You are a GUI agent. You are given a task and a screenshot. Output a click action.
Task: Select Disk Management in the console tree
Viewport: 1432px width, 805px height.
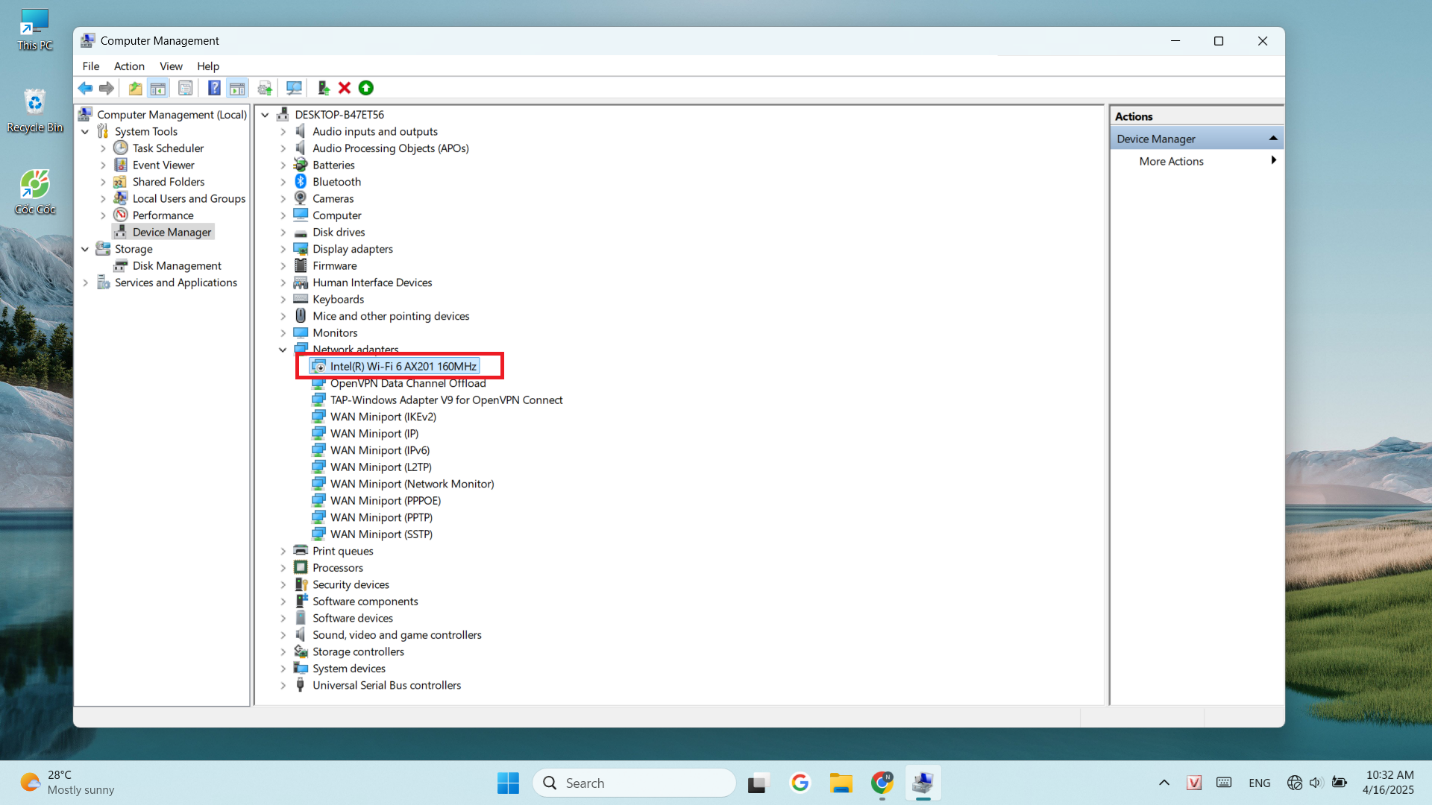(x=176, y=266)
